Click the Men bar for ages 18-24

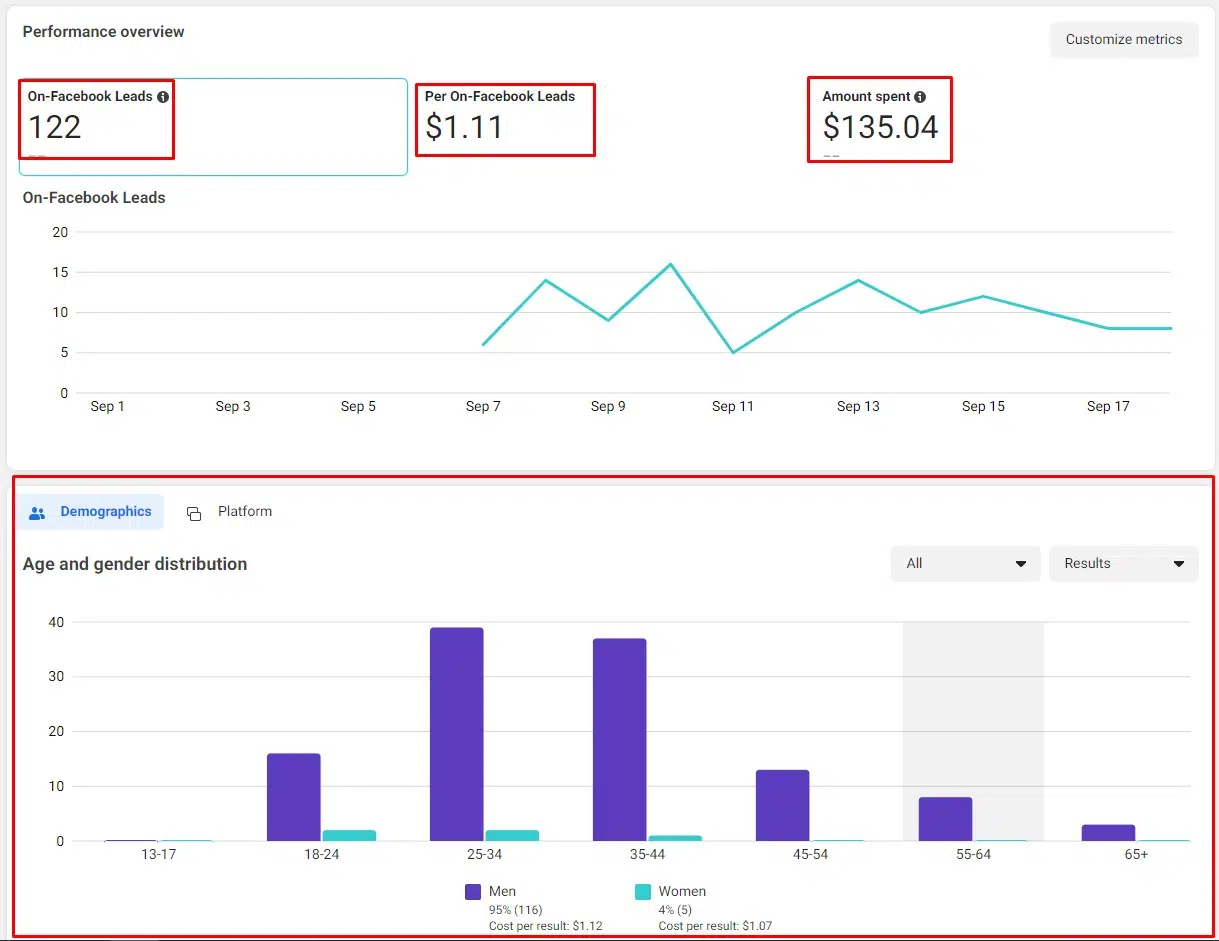point(293,797)
